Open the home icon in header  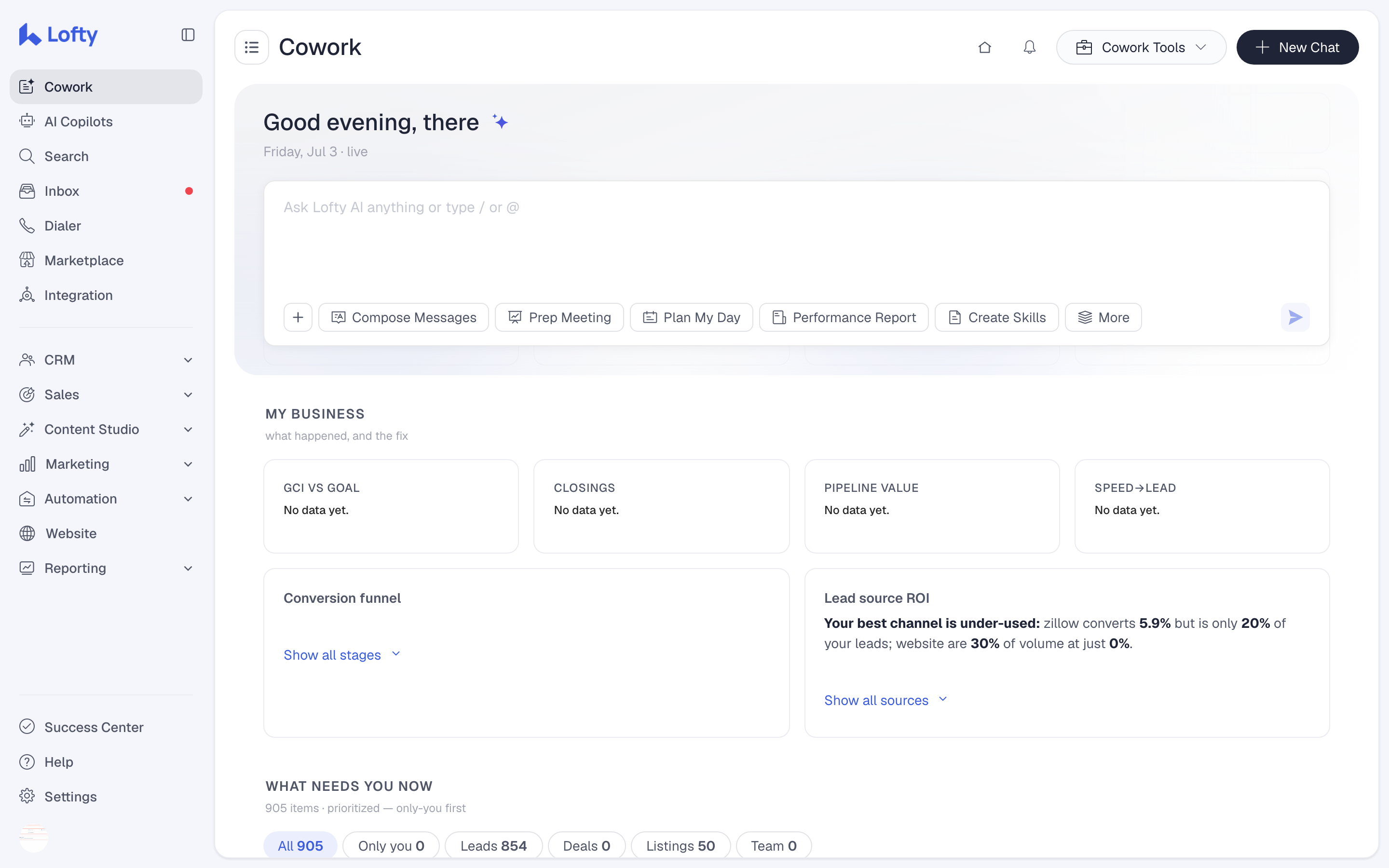(984, 47)
